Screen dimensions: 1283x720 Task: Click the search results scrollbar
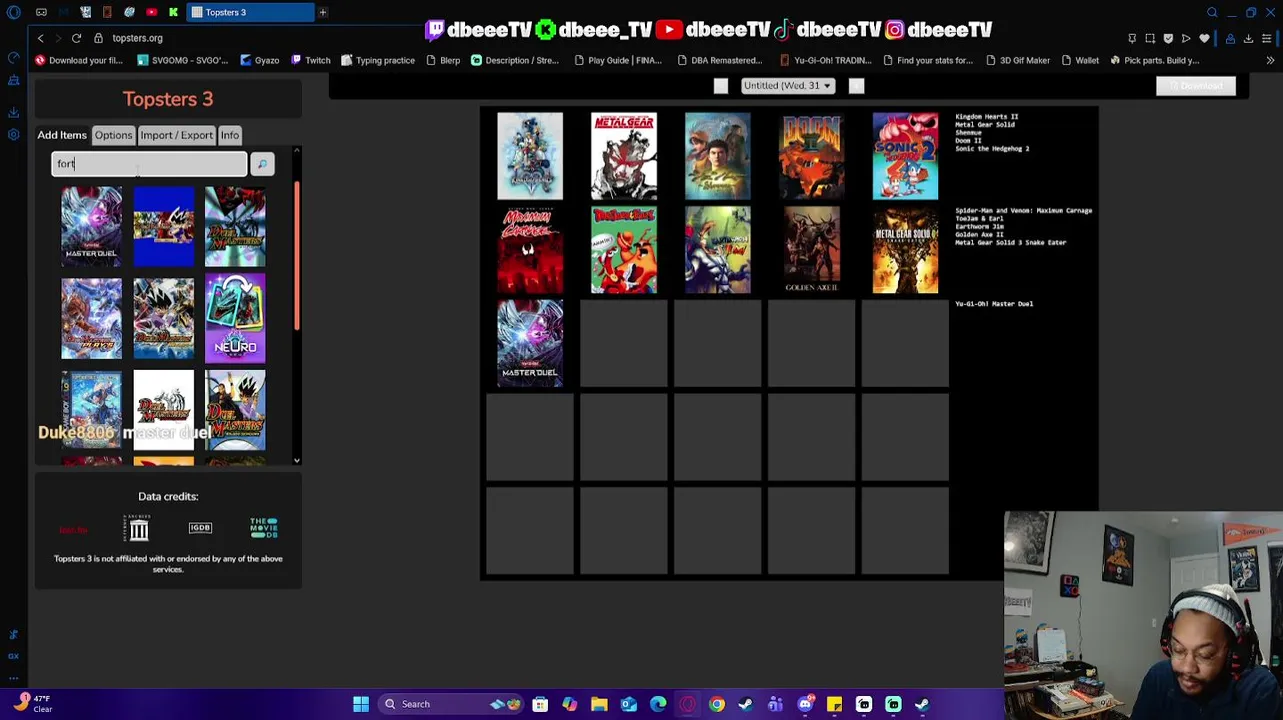coord(296,258)
